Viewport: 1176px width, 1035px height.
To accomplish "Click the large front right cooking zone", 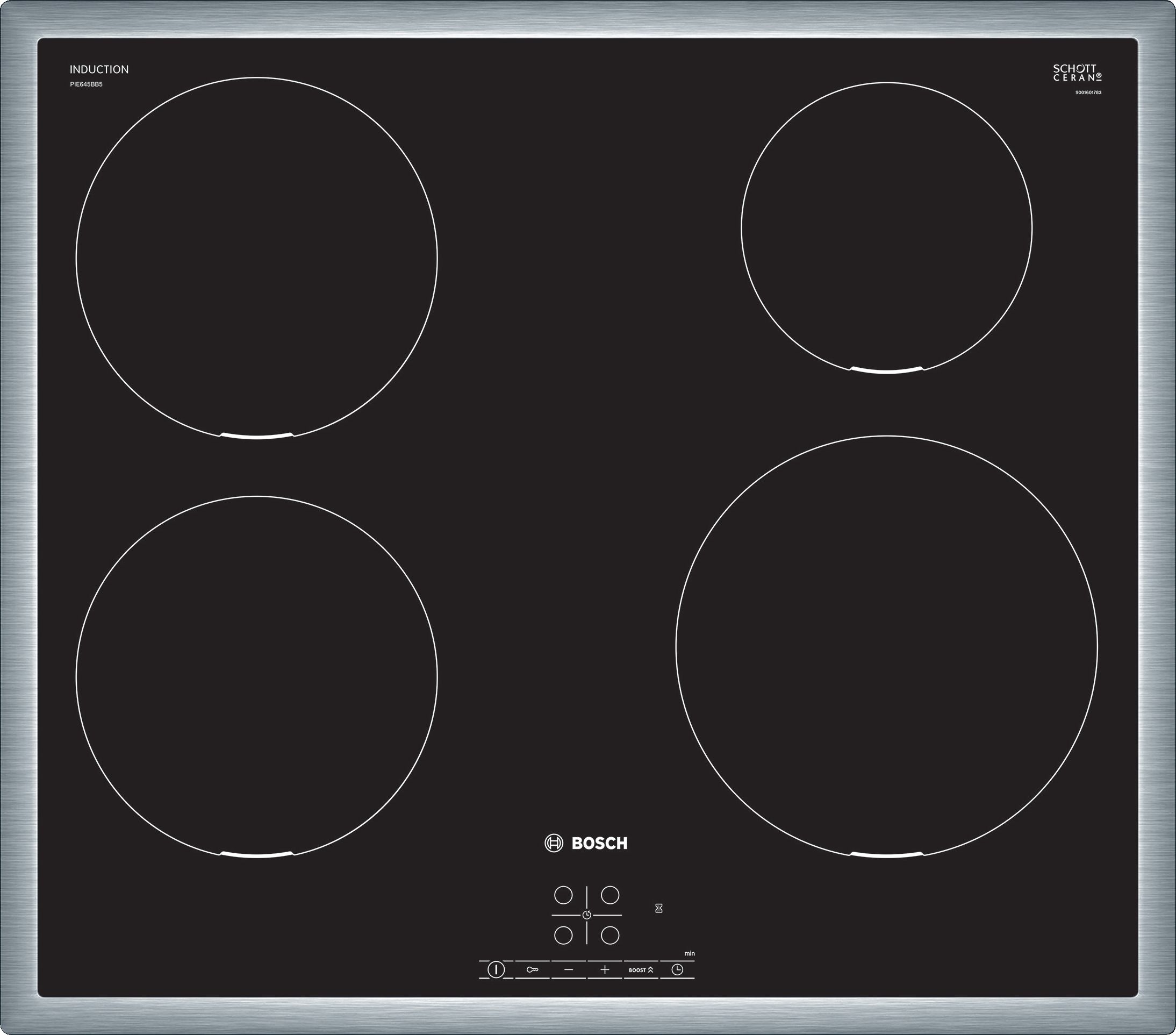I will [887, 647].
